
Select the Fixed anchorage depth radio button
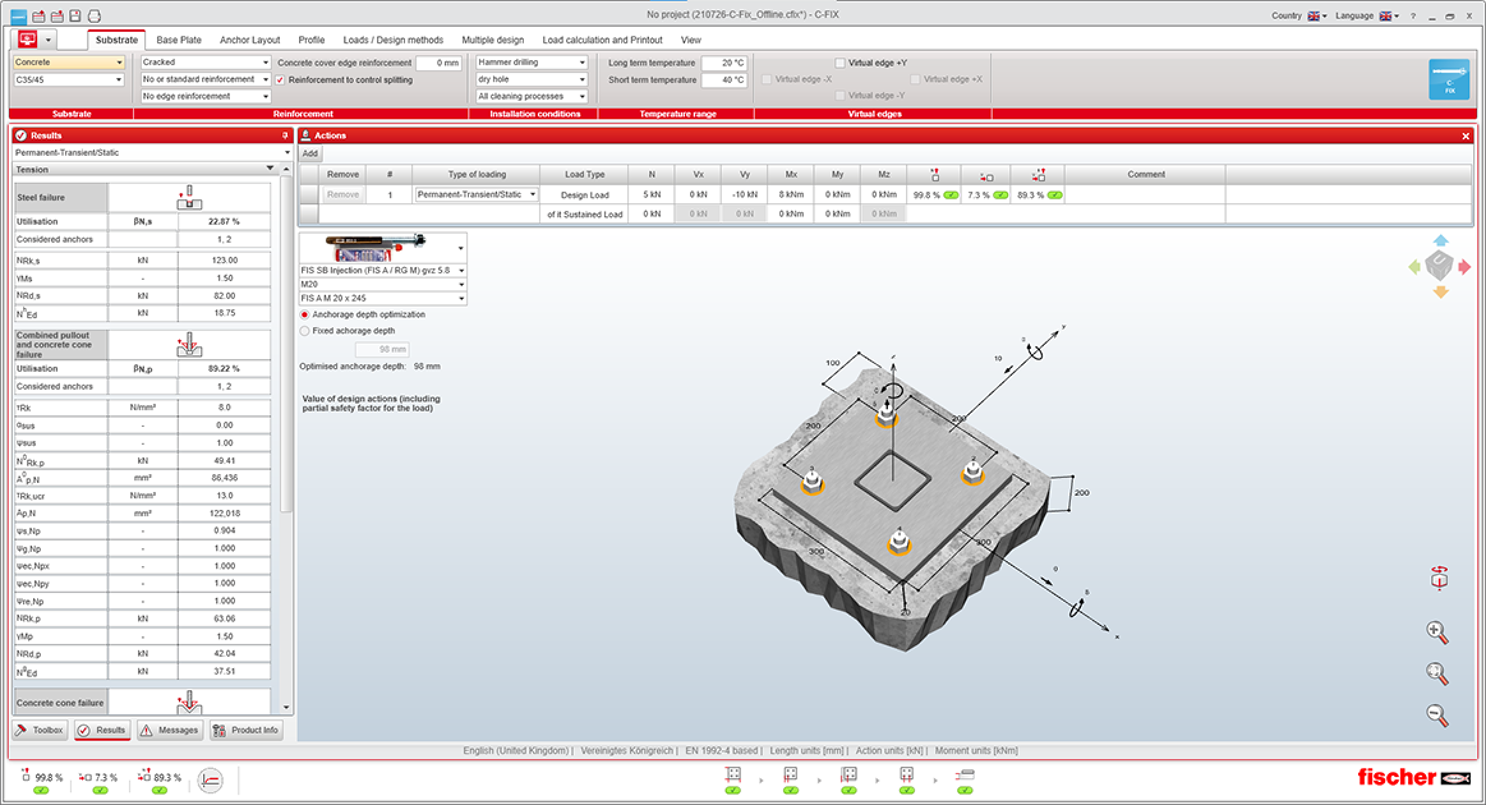tap(305, 330)
